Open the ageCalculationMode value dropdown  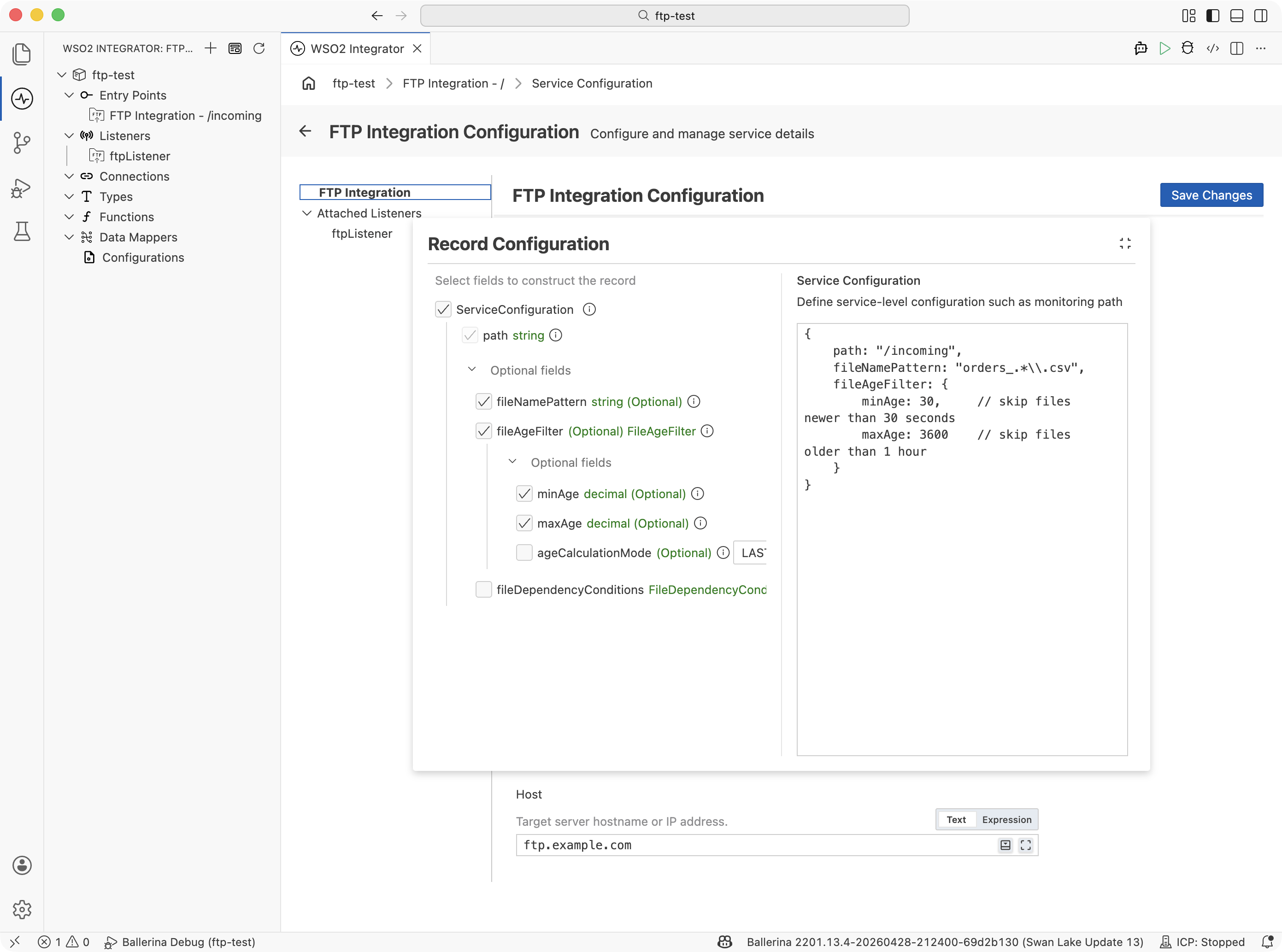tap(750, 552)
